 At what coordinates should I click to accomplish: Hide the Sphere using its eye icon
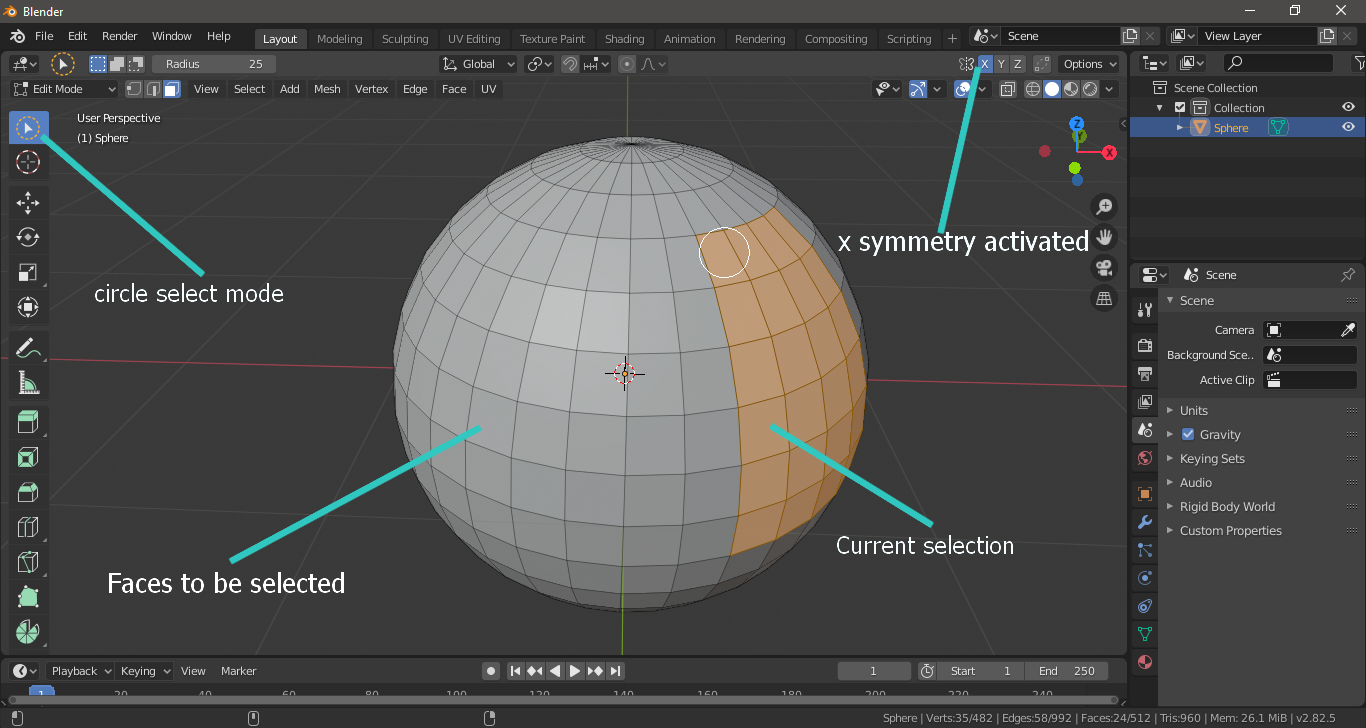1348,127
